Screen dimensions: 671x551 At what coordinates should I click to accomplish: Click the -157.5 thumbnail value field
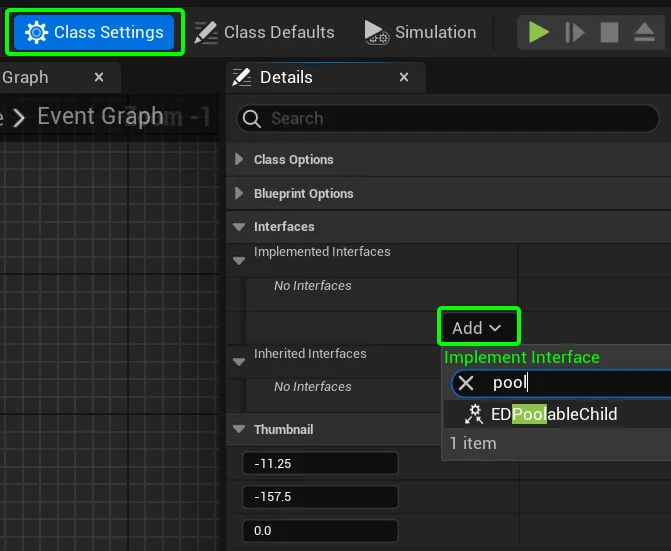[x=320, y=497]
